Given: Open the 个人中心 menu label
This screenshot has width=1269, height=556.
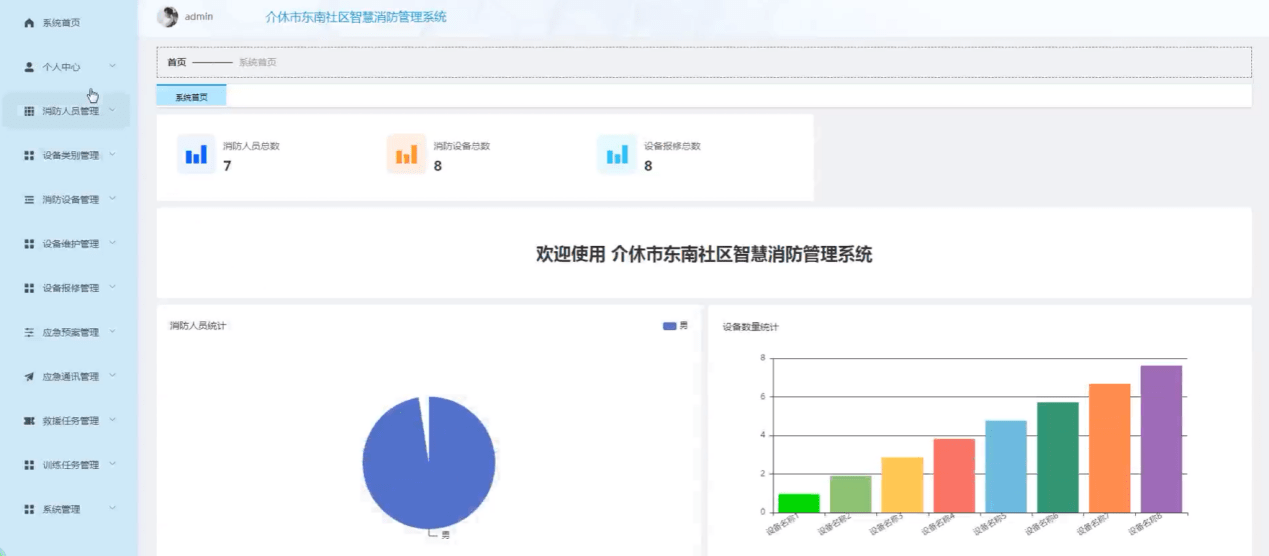Looking at the screenshot, I should point(61,67).
